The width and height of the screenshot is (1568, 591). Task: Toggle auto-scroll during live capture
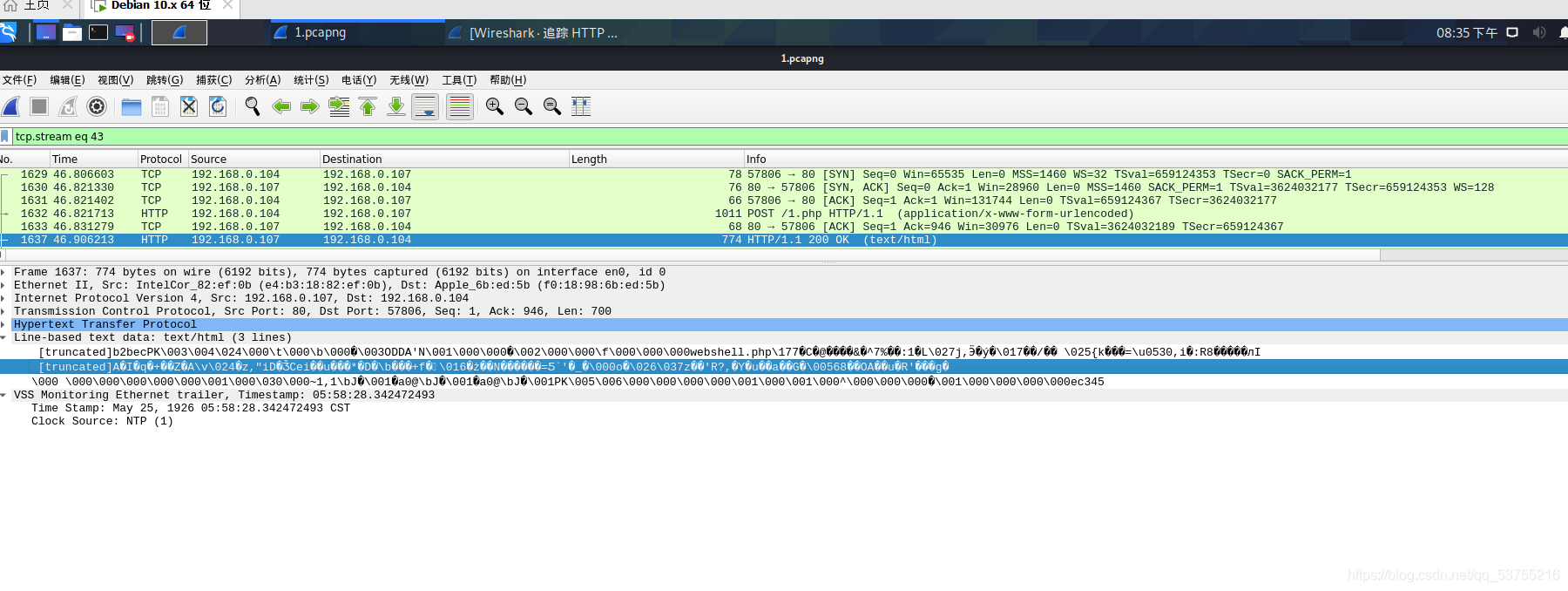click(425, 106)
